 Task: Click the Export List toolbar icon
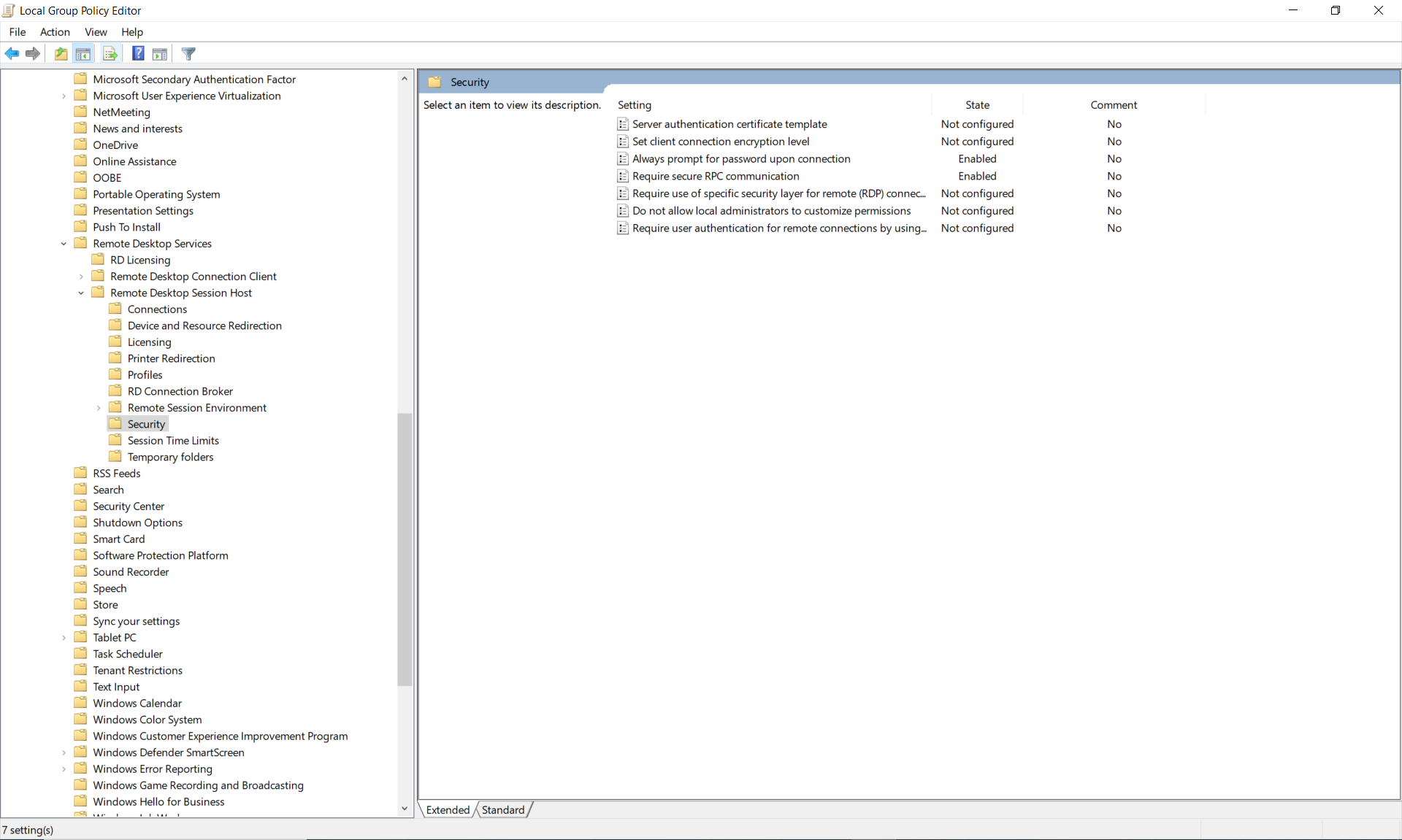pos(110,53)
